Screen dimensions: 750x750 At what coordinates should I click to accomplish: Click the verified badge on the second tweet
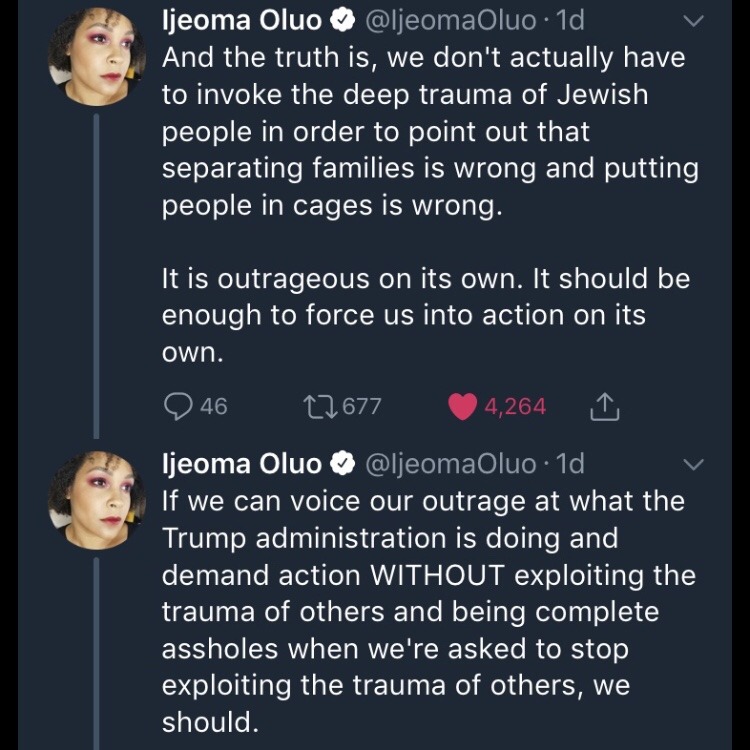point(340,464)
